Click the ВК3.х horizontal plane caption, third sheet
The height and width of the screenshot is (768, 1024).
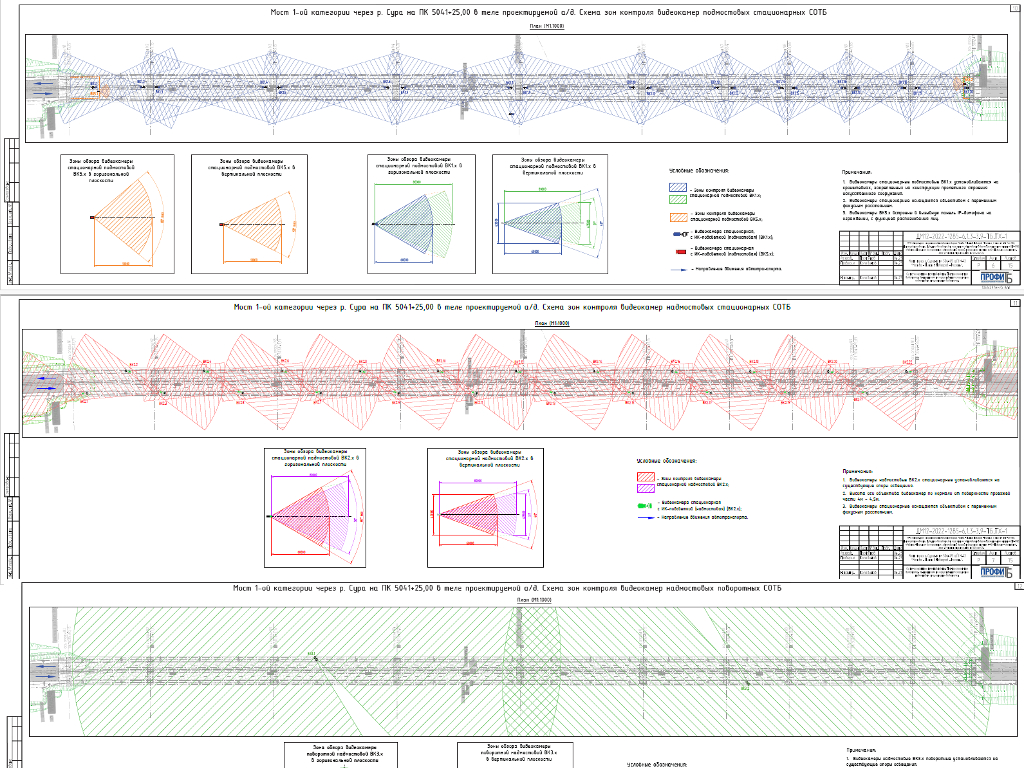tap(344, 754)
